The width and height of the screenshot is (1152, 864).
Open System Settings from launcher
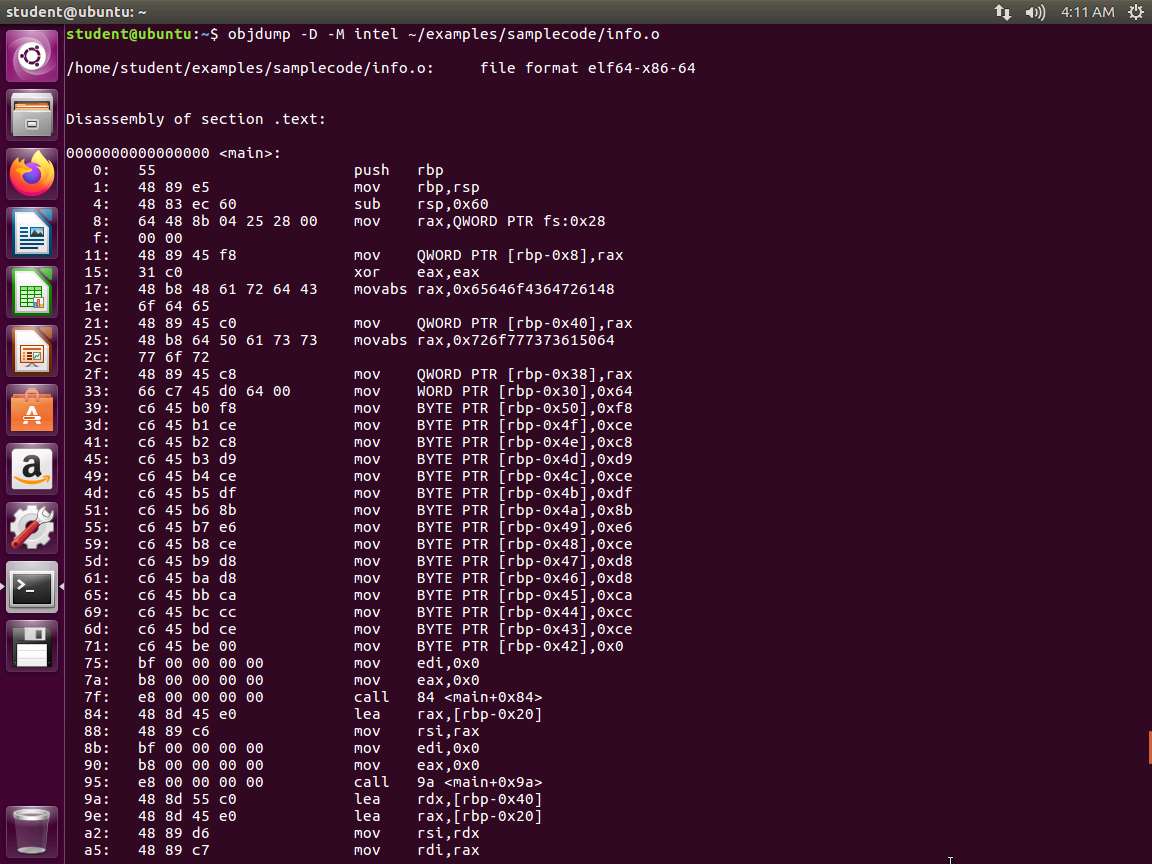point(32,528)
